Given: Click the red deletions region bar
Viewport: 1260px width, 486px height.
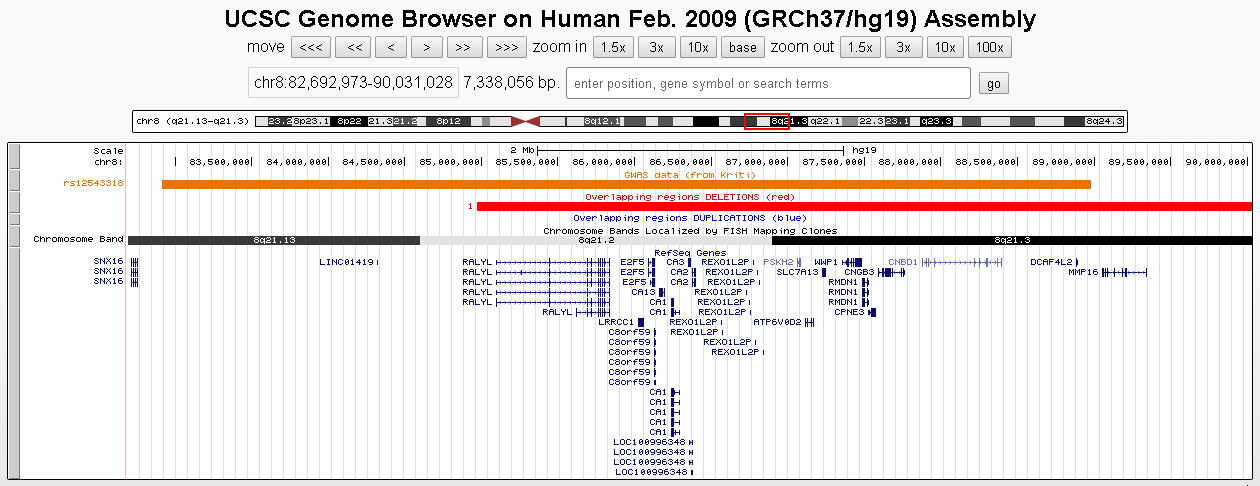Looking at the screenshot, I should (864, 206).
